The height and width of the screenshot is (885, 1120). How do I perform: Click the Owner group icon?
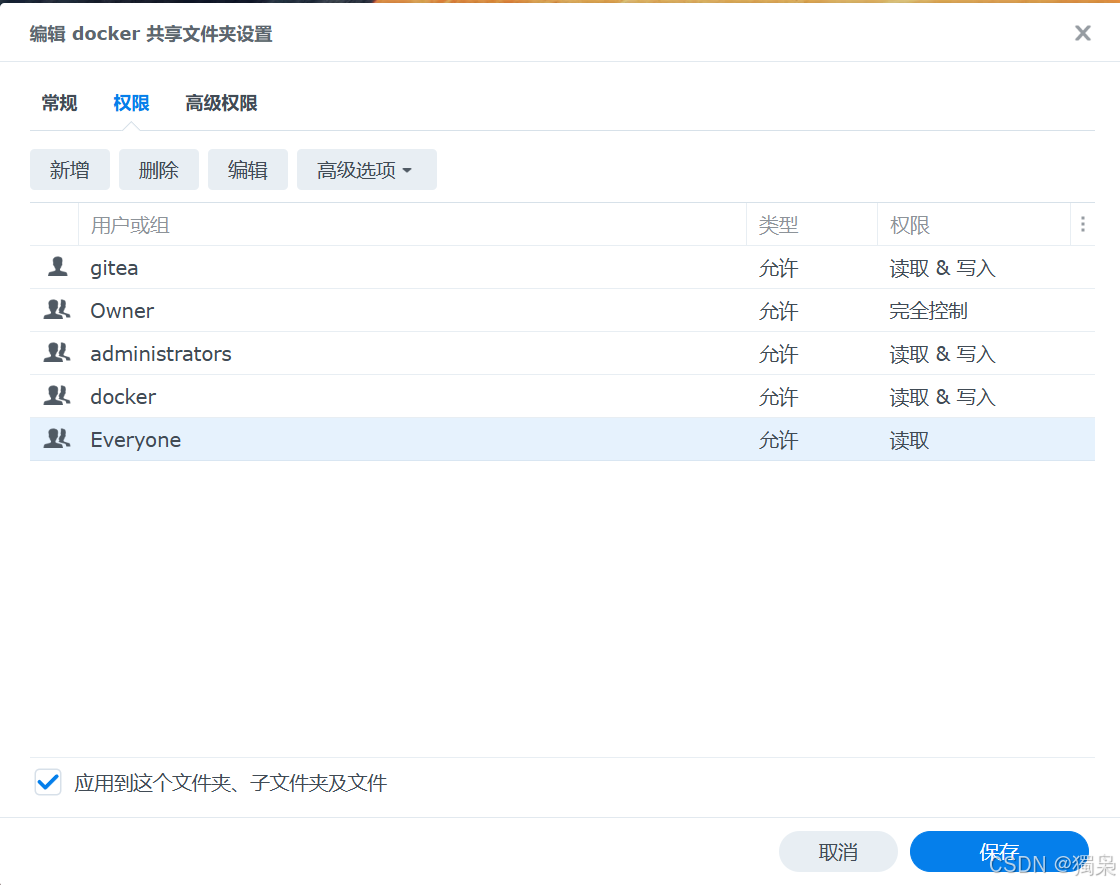pos(57,311)
